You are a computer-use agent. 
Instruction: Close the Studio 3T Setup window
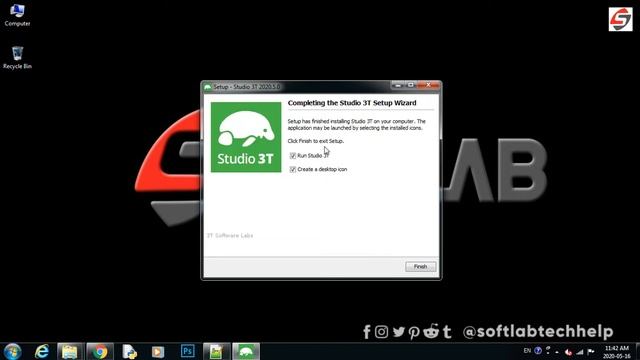click(x=428, y=85)
